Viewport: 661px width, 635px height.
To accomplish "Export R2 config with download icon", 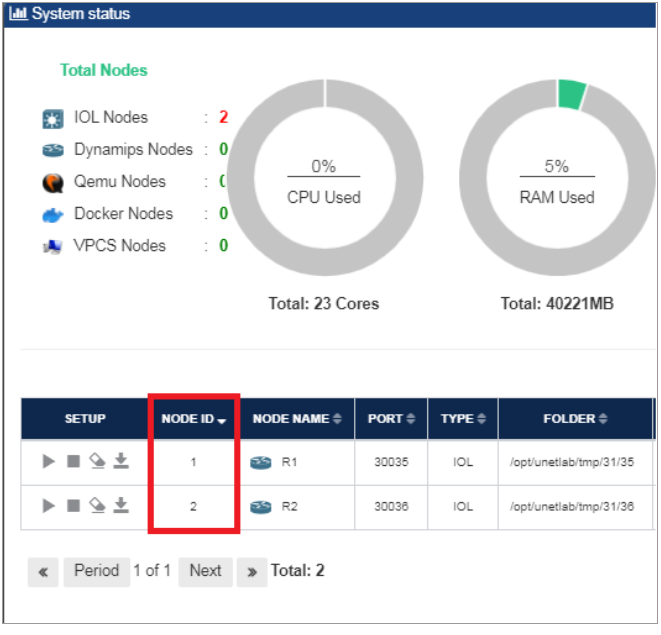I will 121,506.
